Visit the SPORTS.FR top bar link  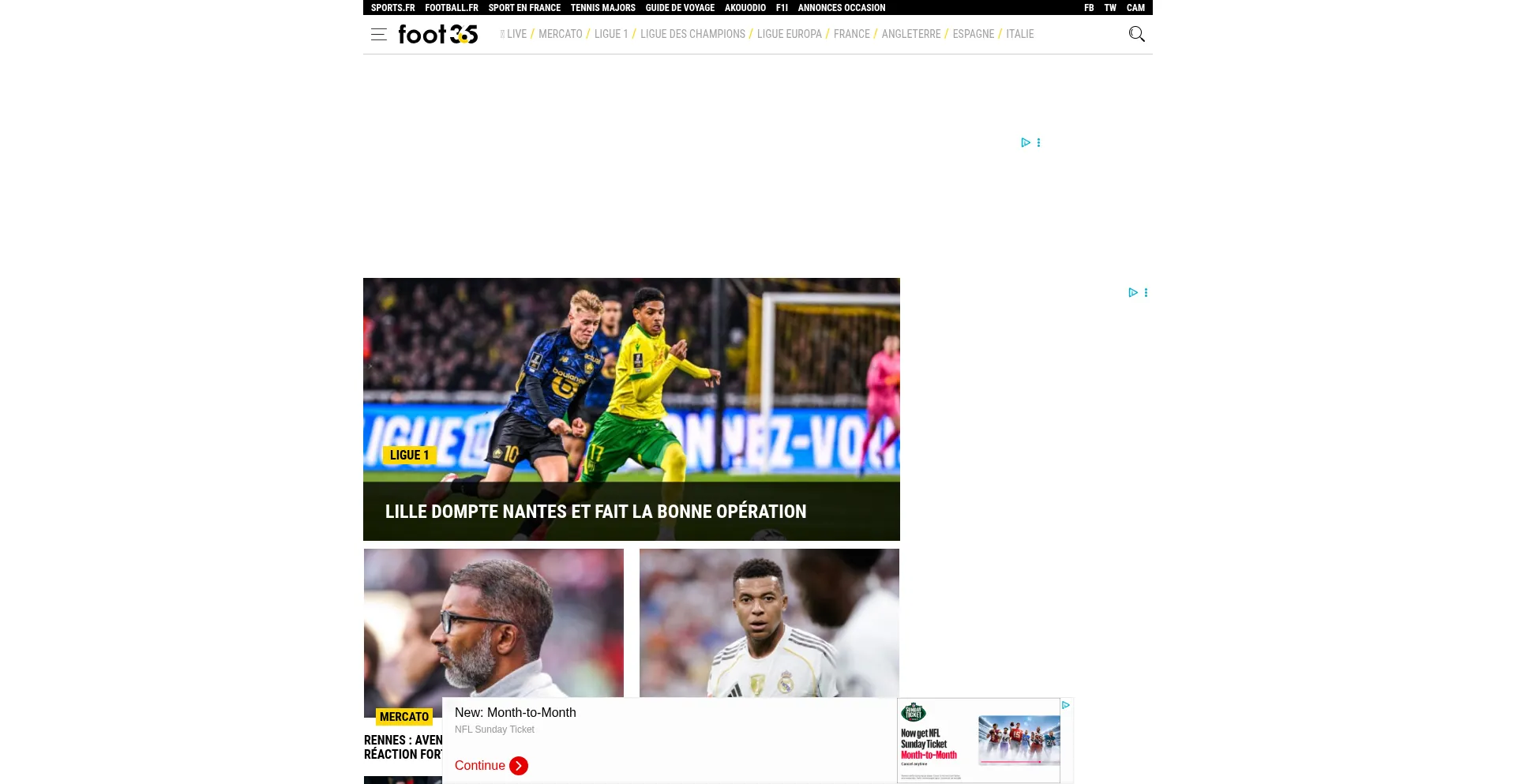[x=392, y=8]
